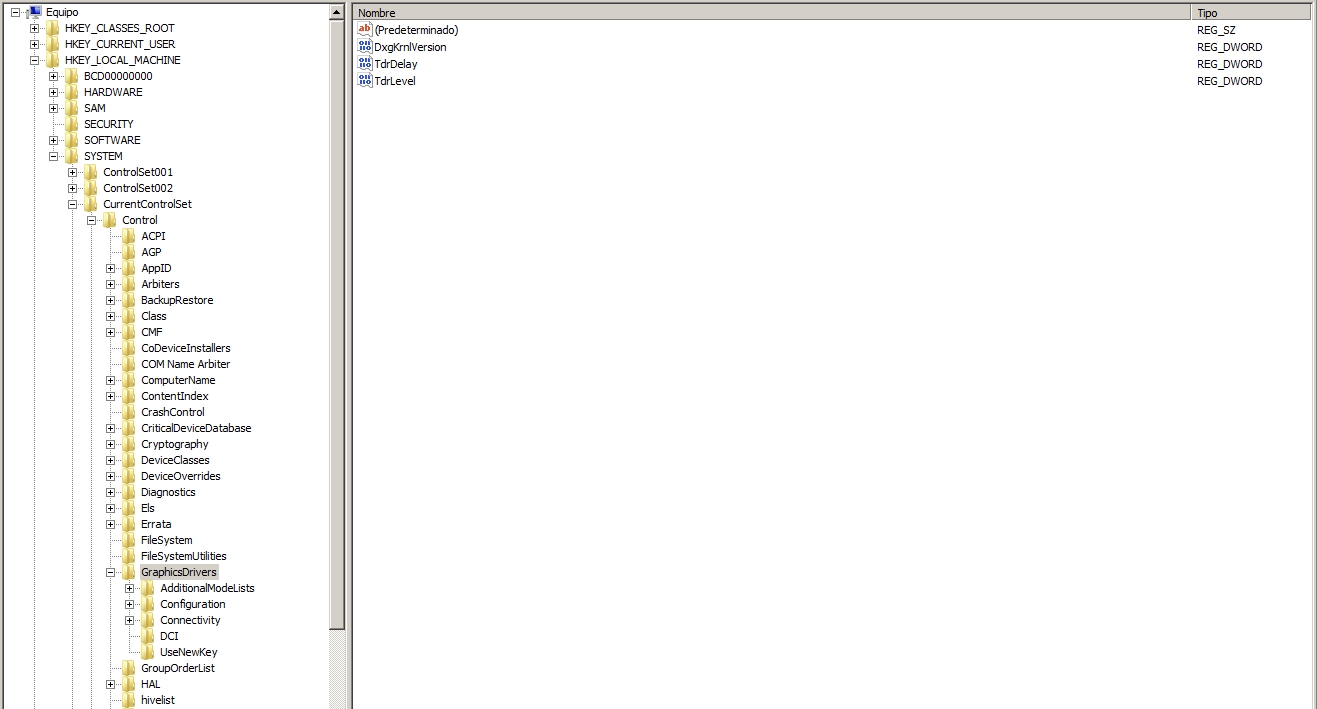Collapse the SYSTEM key
This screenshot has width=1317, height=709.
pyautogui.click(x=53, y=156)
